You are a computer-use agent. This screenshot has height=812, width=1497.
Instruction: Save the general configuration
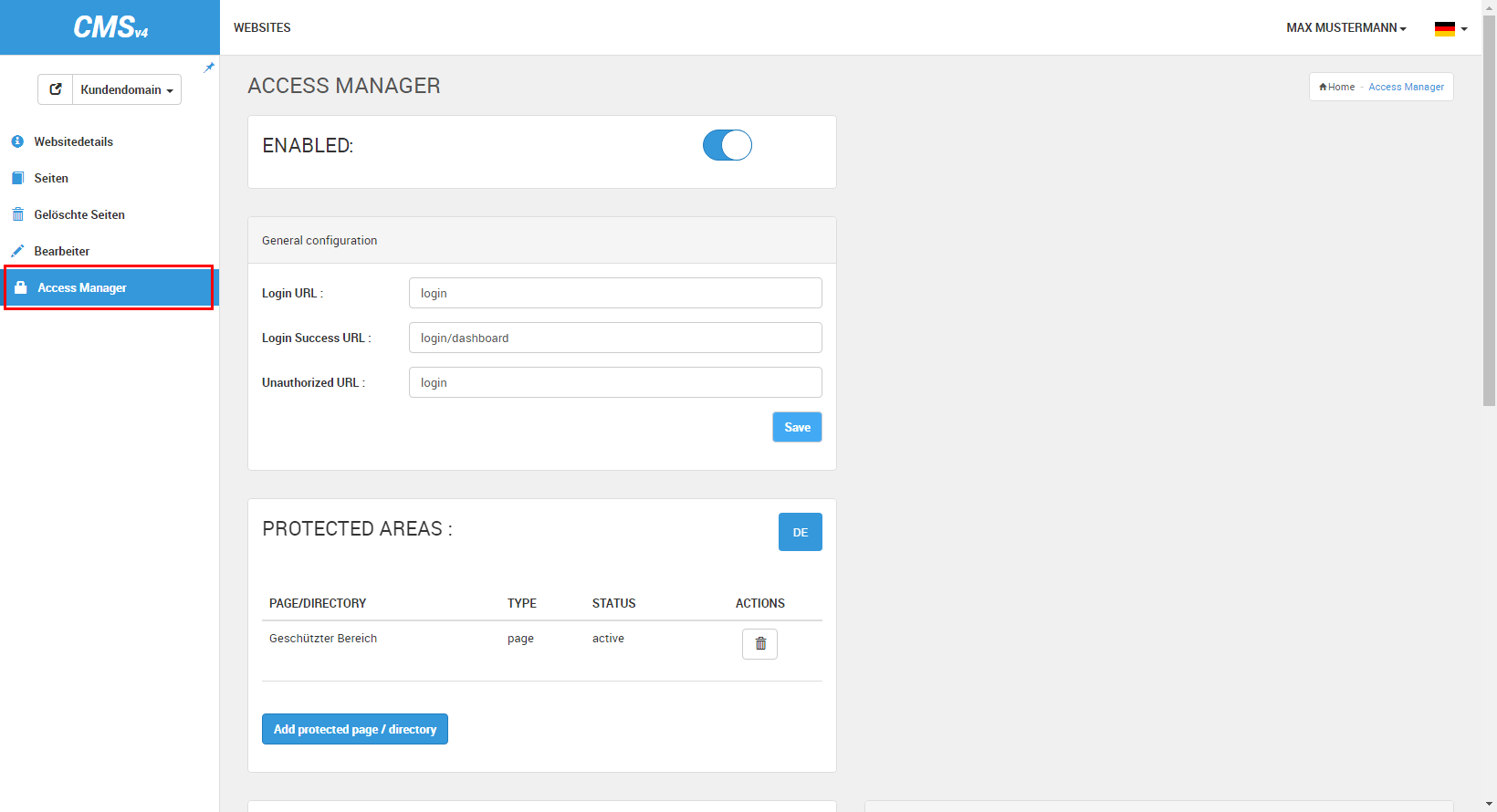click(x=797, y=427)
